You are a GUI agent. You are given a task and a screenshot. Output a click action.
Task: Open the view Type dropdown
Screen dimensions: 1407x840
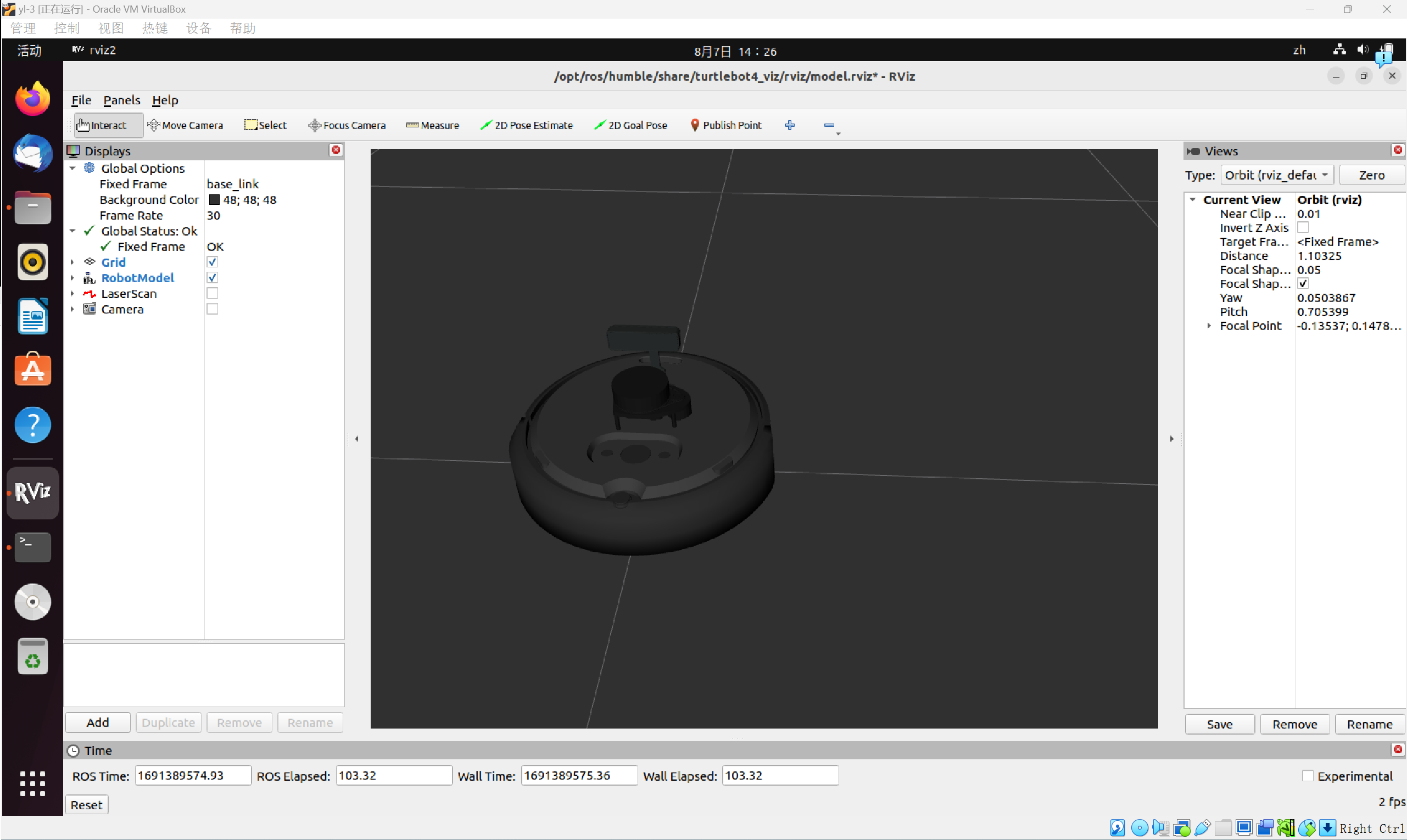click(1277, 175)
